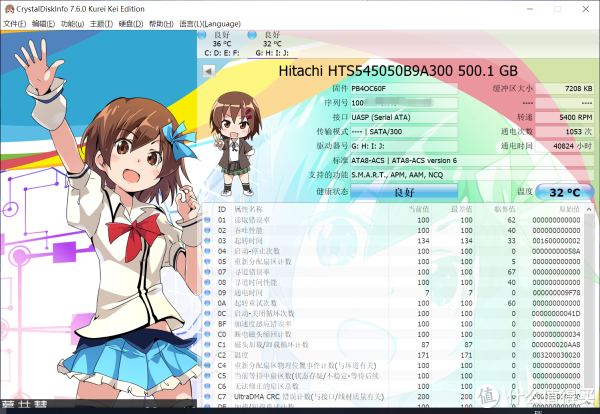This screenshot has height=414, width=600.
Task: Open the 主题(T) menu
Action: pos(101,24)
